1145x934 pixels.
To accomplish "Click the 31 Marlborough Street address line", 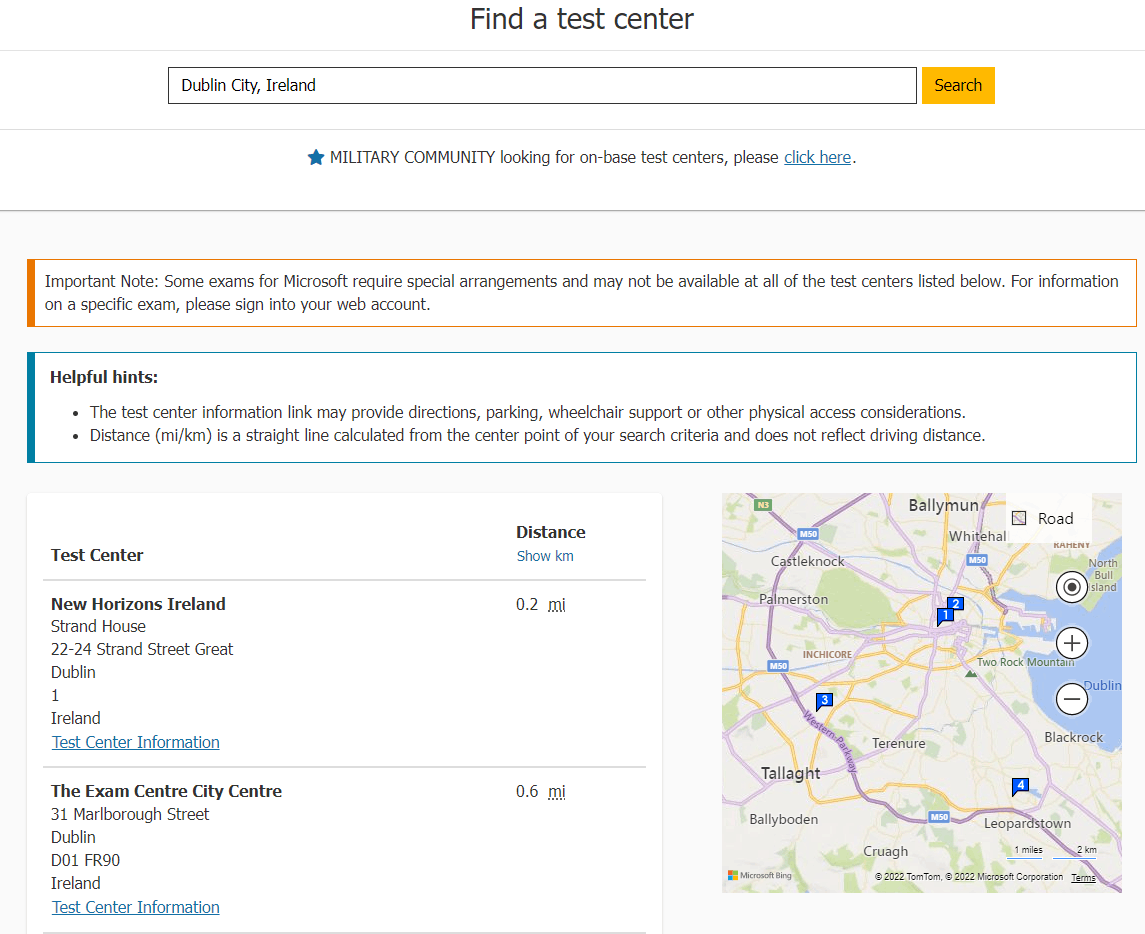I will 130,814.
